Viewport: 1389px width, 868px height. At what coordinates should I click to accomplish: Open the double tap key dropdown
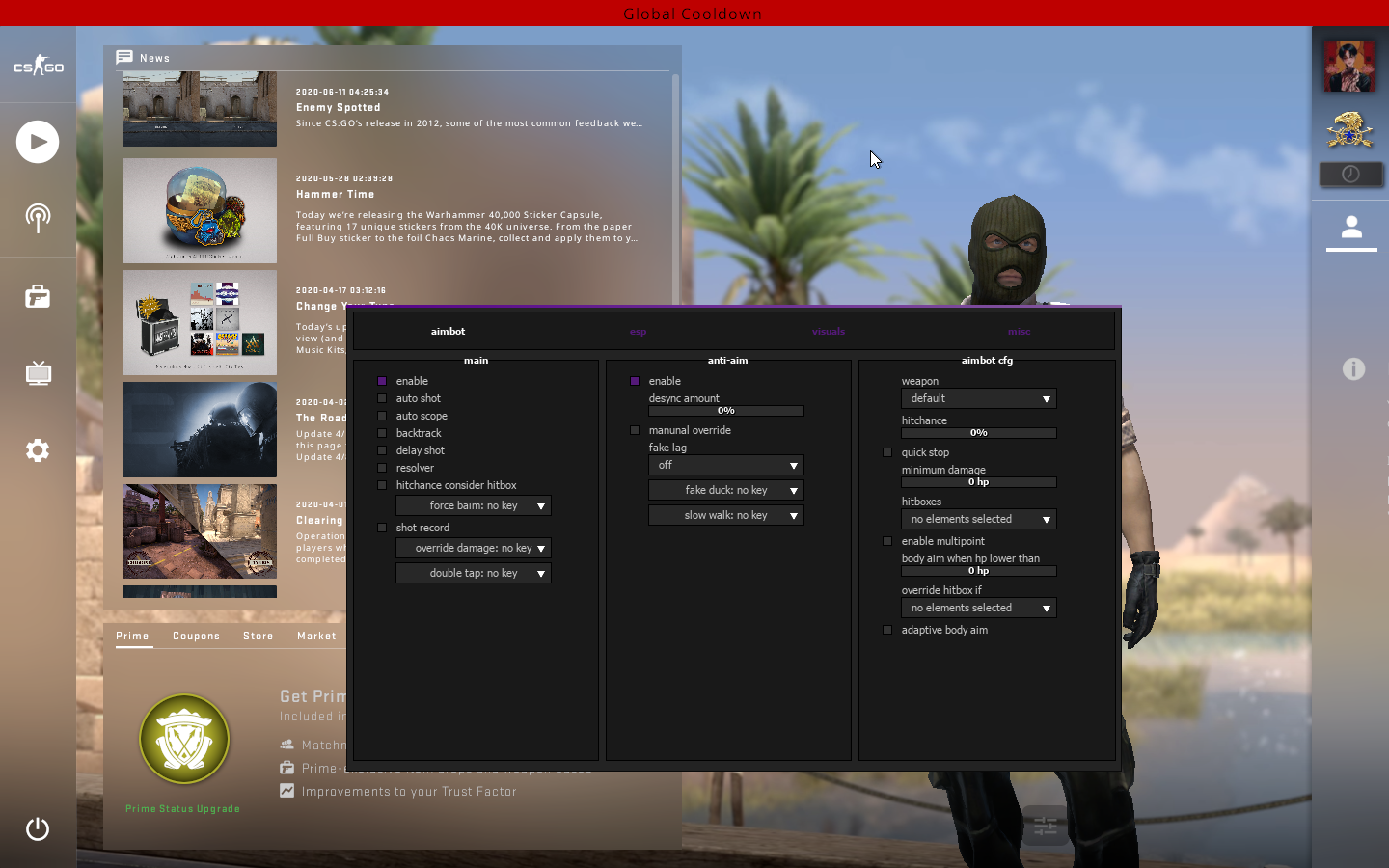tap(474, 573)
